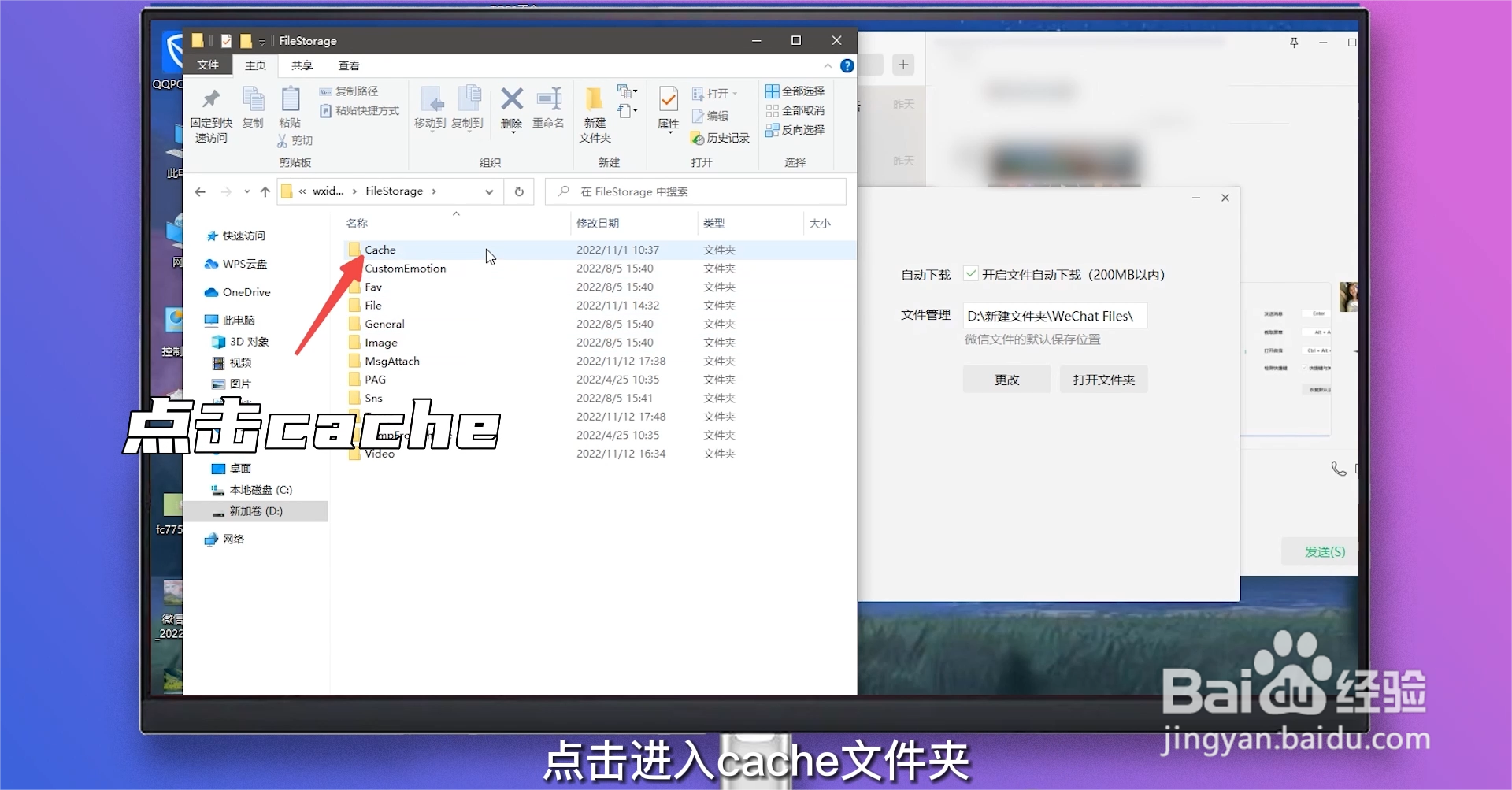Click Edit in the ribbon
This screenshot has width=1512, height=790.
(710, 116)
